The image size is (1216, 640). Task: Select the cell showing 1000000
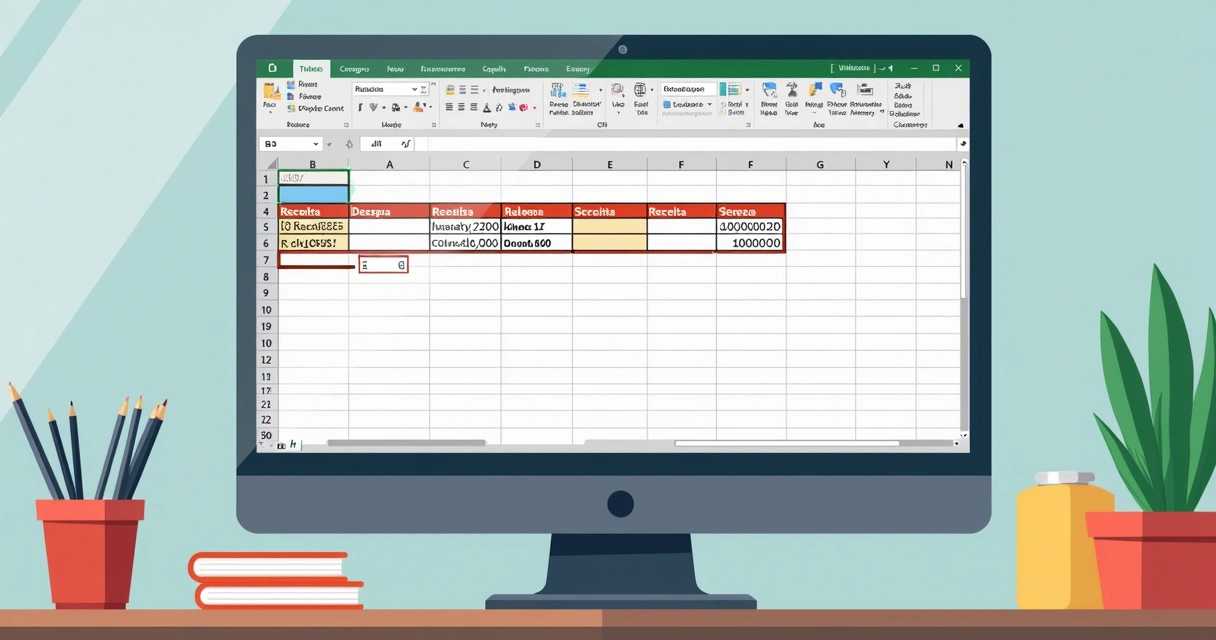pyautogui.click(x=748, y=242)
